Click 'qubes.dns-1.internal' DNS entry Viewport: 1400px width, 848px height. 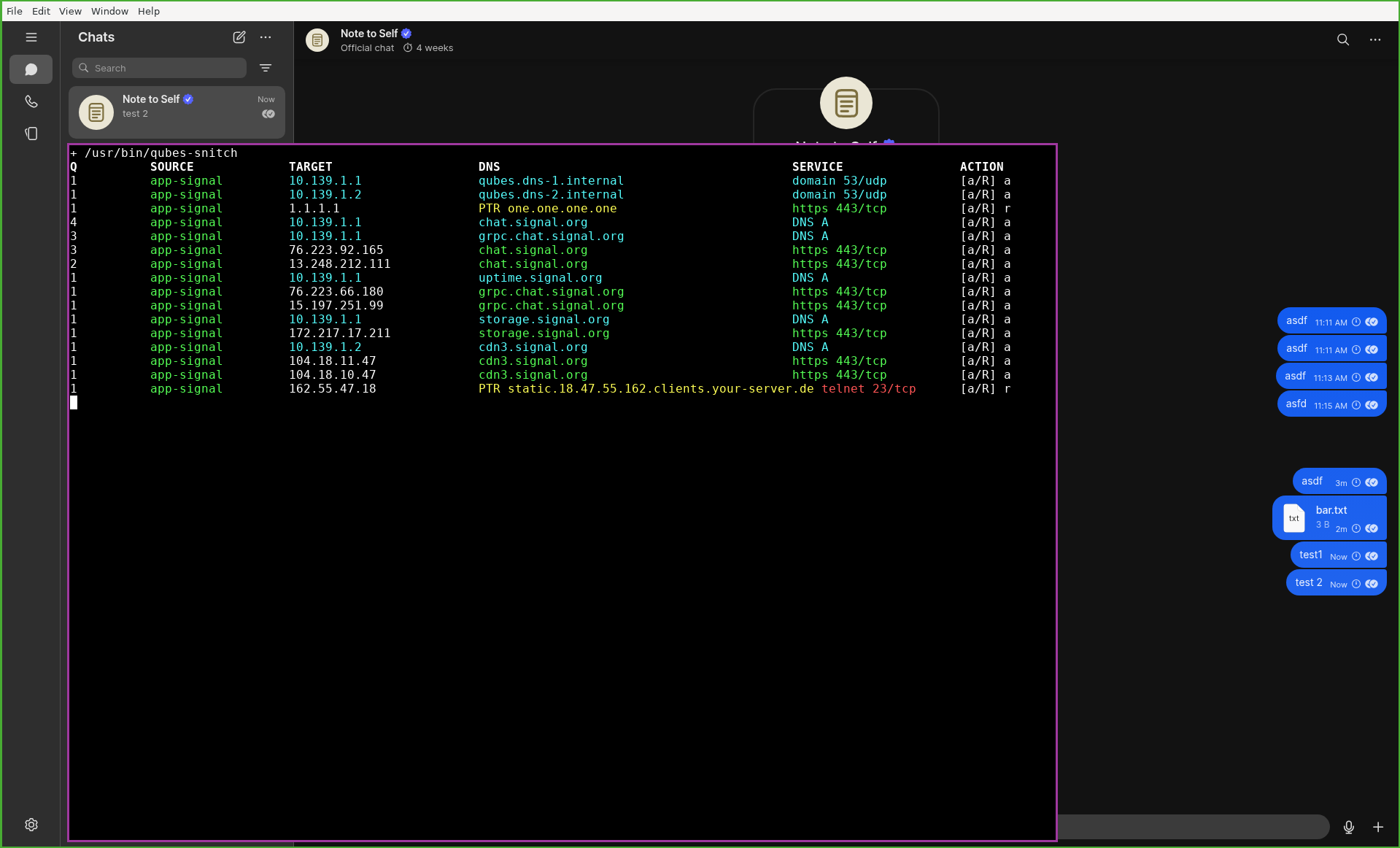[551, 181]
